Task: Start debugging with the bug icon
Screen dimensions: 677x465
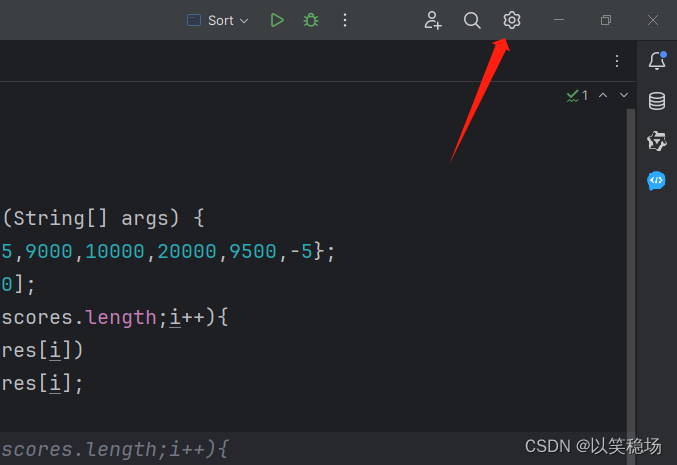Action: [x=311, y=20]
